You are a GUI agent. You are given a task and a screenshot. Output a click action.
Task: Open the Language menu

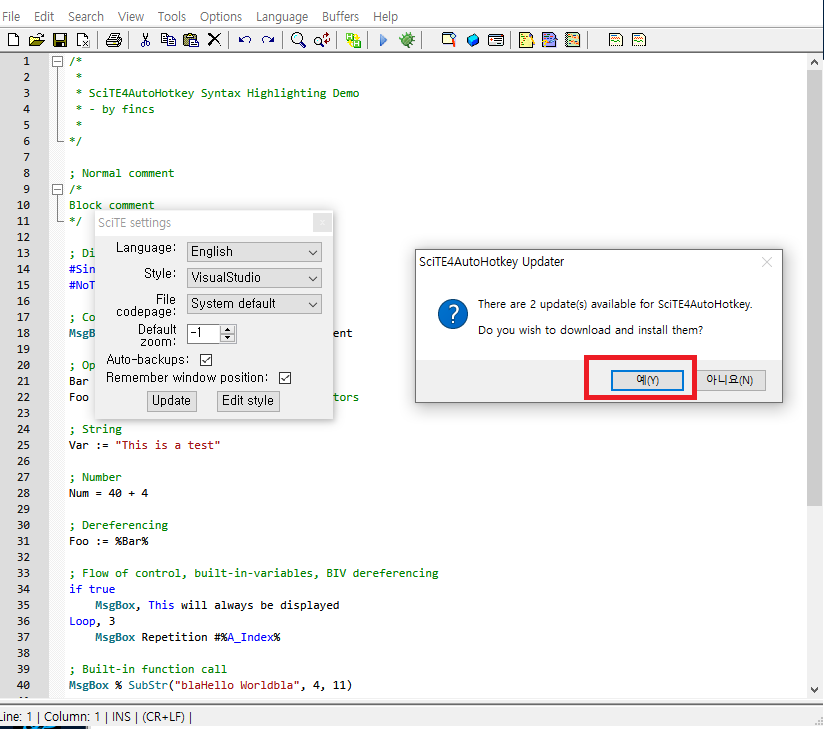[282, 17]
